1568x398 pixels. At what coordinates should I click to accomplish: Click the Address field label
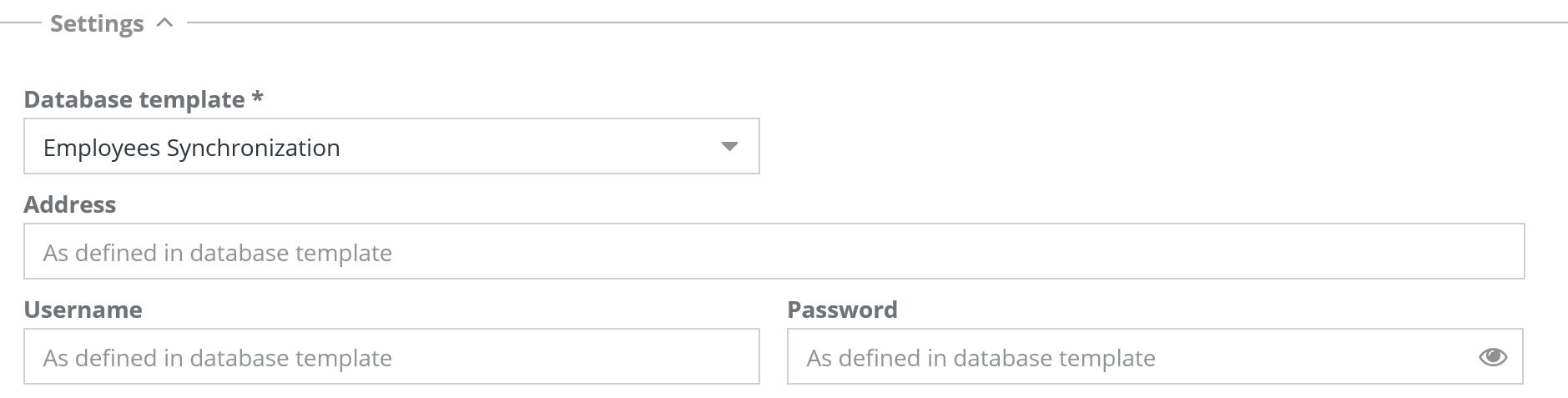click(70, 204)
